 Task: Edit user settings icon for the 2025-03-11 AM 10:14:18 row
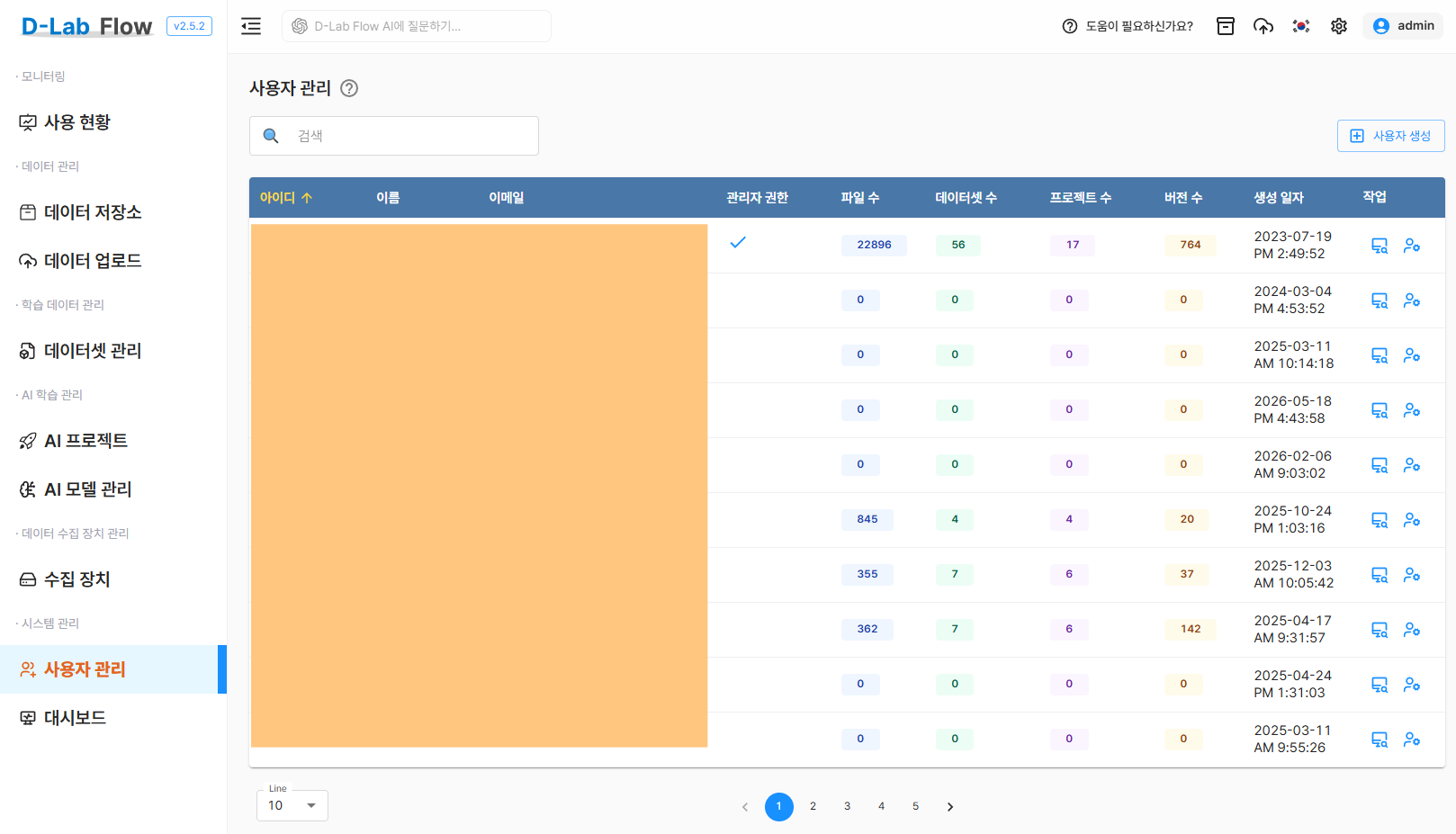pos(1412,355)
